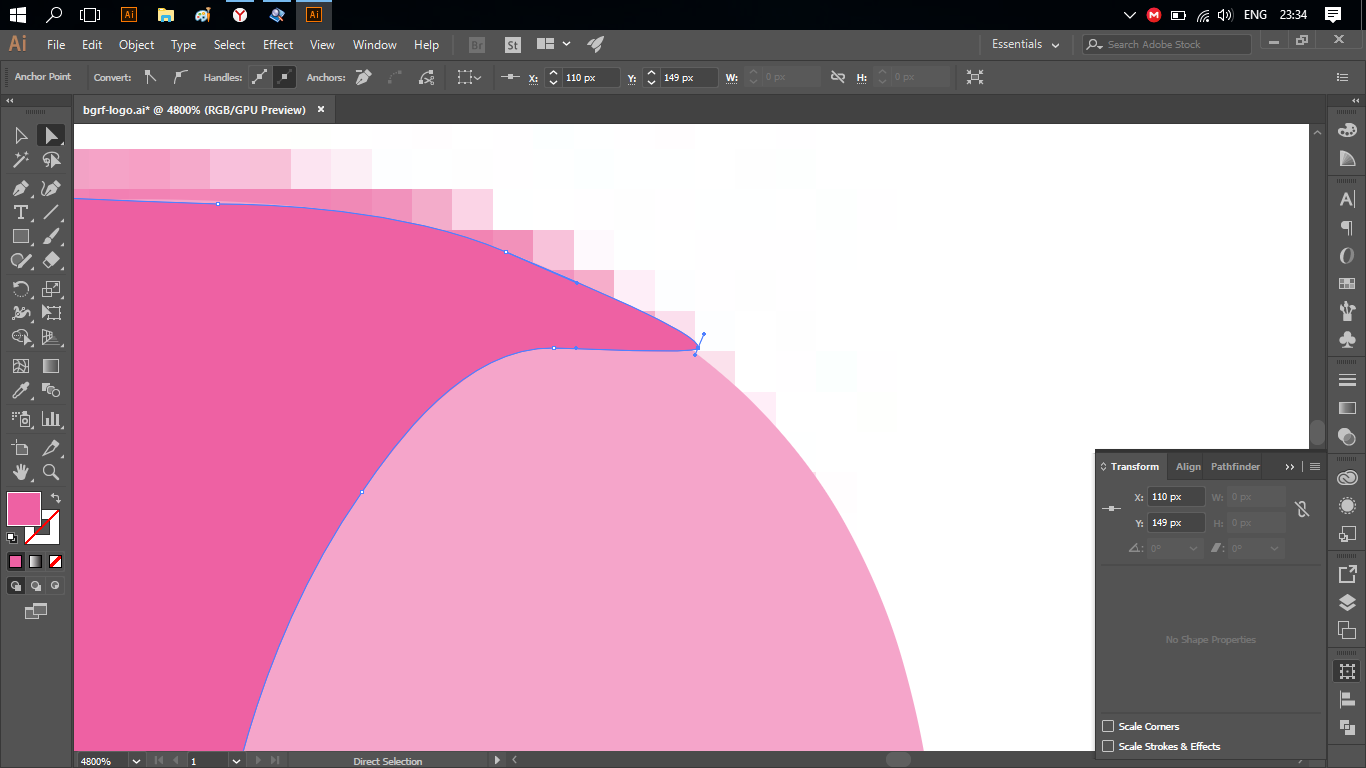Activate the Type tool

point(21,212)
